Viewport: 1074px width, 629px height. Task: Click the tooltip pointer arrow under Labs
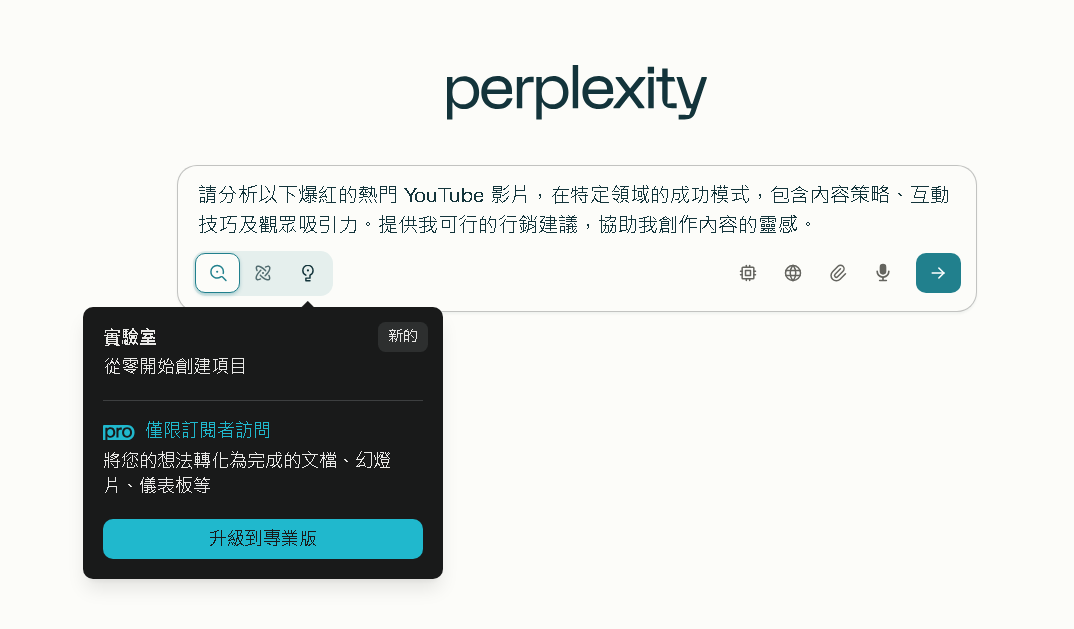(x=308, y=304)
